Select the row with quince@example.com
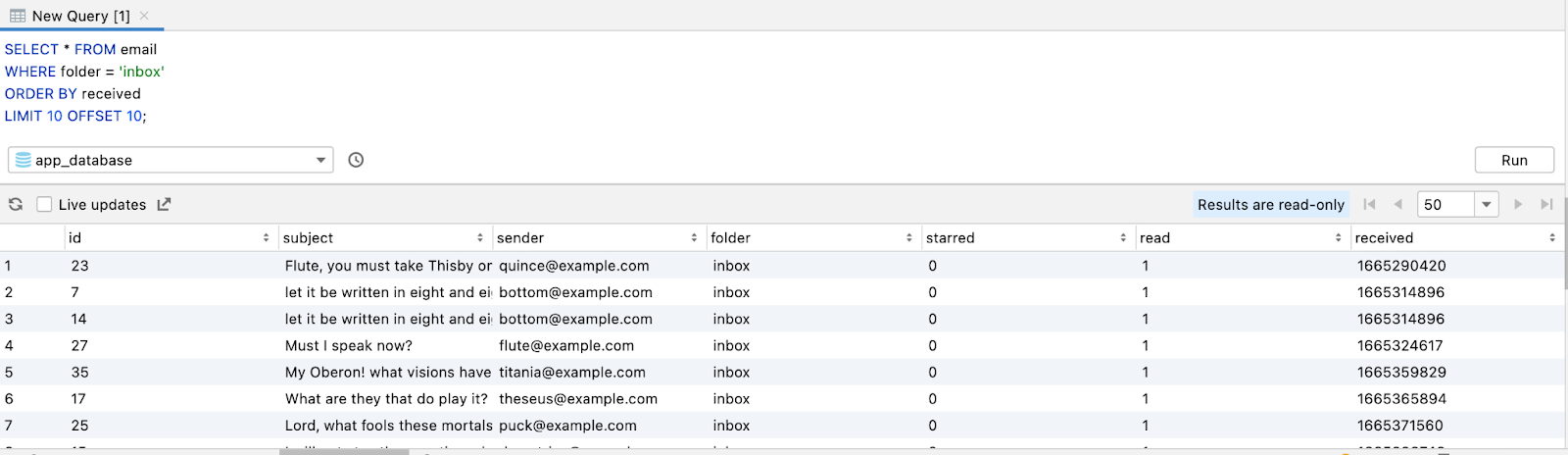 [x=573, y=266]
